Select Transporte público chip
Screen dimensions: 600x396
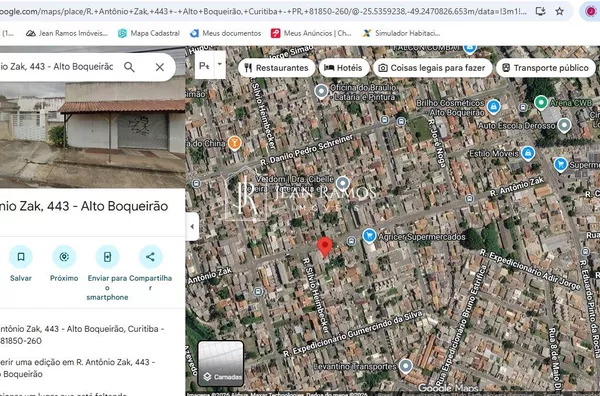pyautogui.click(x=546, y=68)
